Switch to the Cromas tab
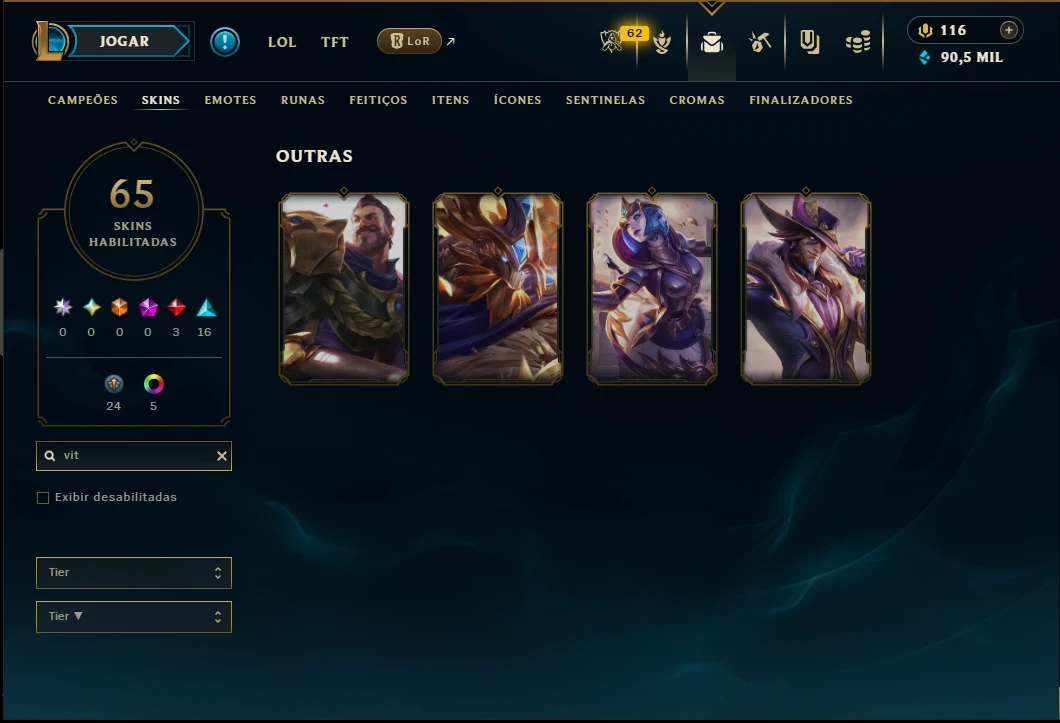This screenshot has width=1060, height=723. pos(697,100)
